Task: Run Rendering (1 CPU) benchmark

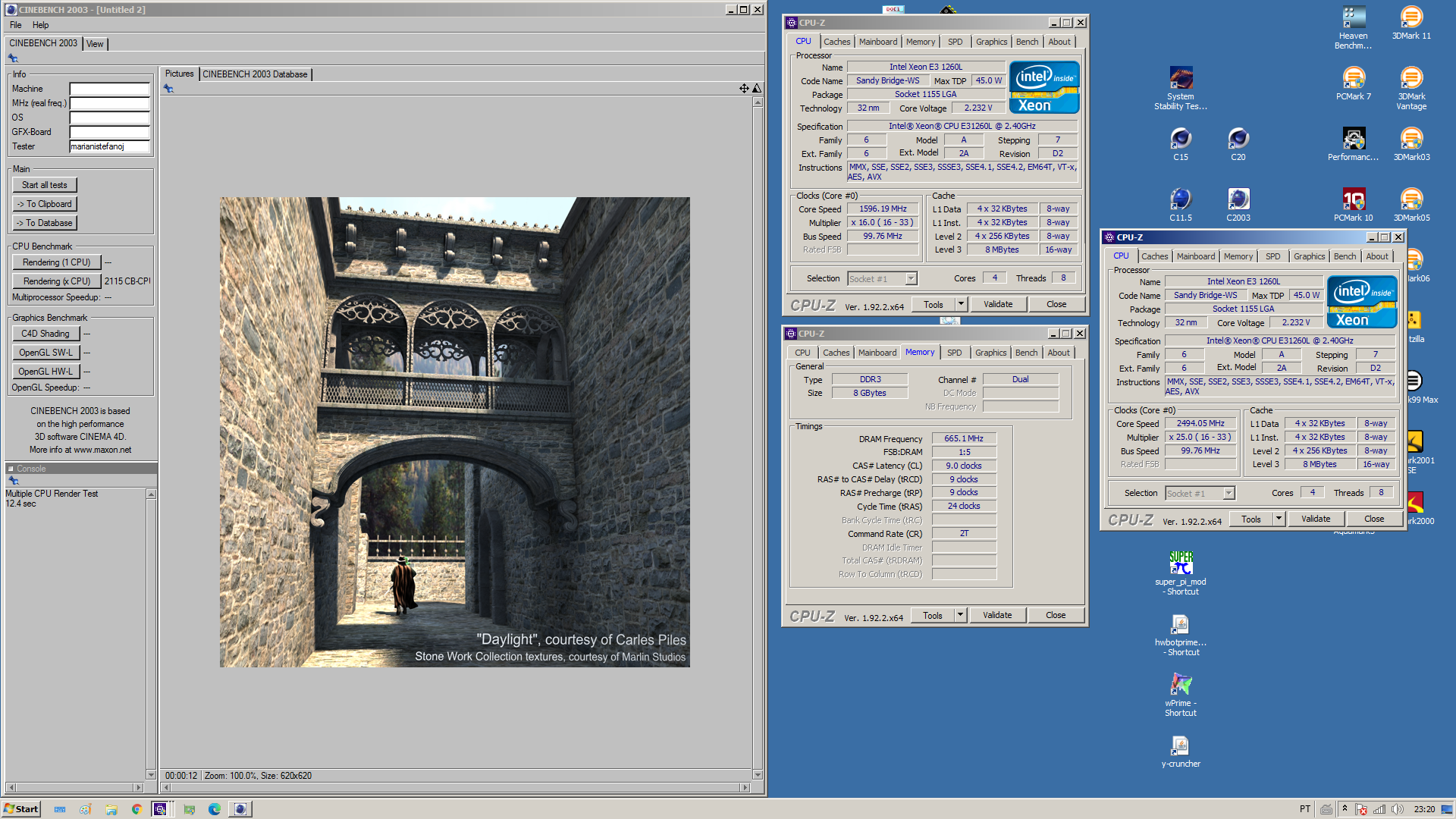Action: pyautogui.click(x=57, y=262)
